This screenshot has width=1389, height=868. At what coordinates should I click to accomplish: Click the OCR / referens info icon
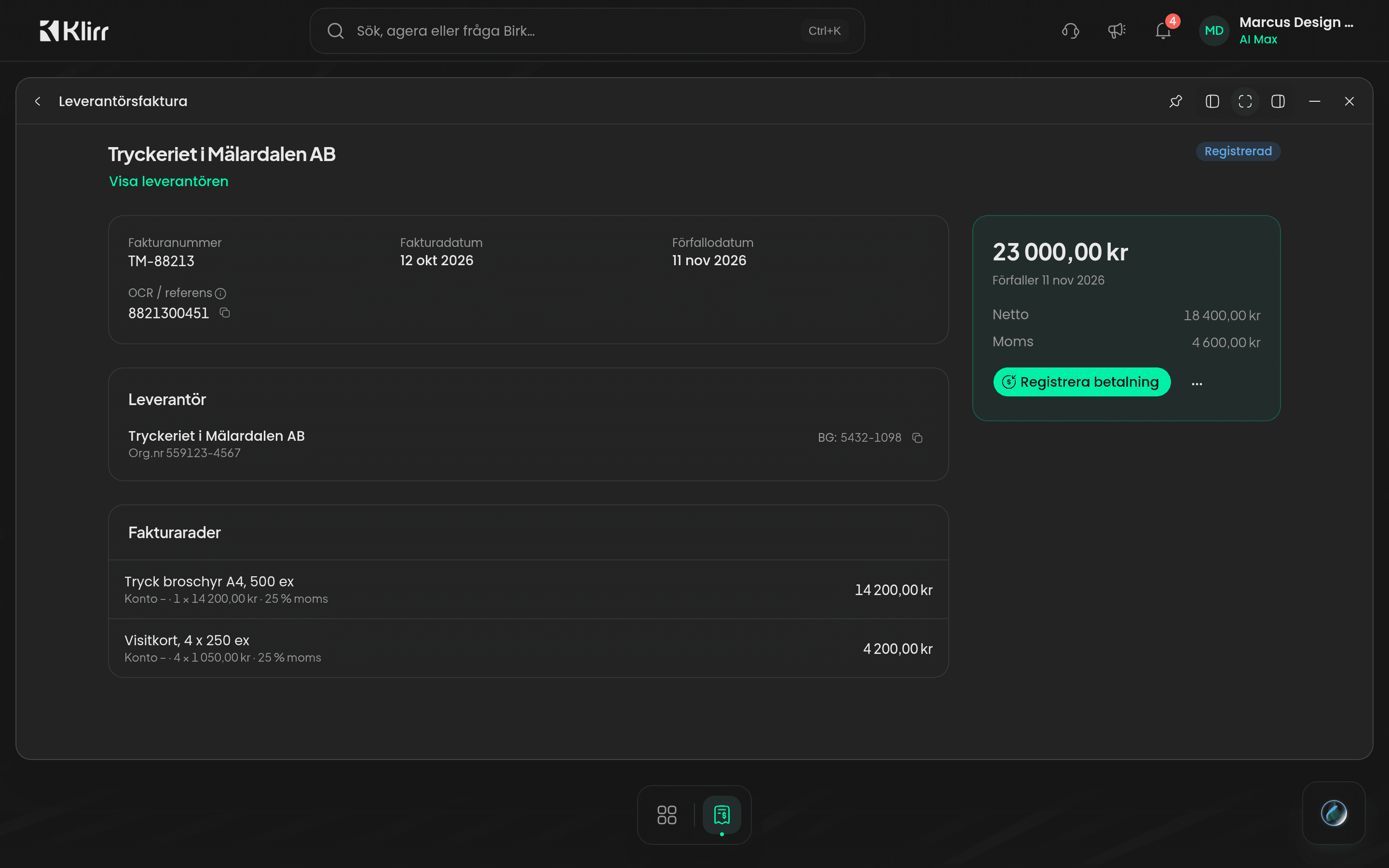pos(220,294)
